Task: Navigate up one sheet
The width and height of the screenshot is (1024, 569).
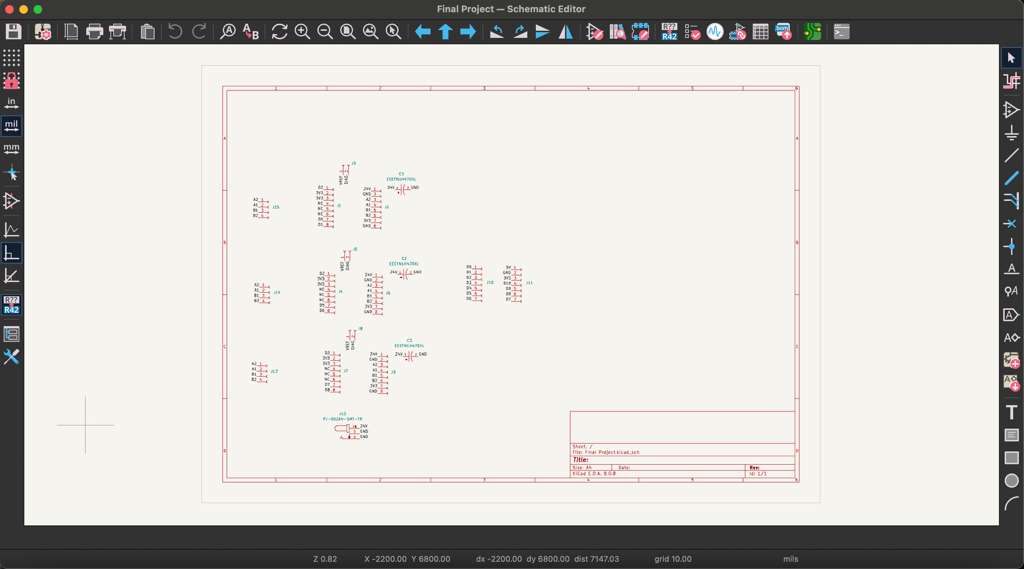Action: 445,31
